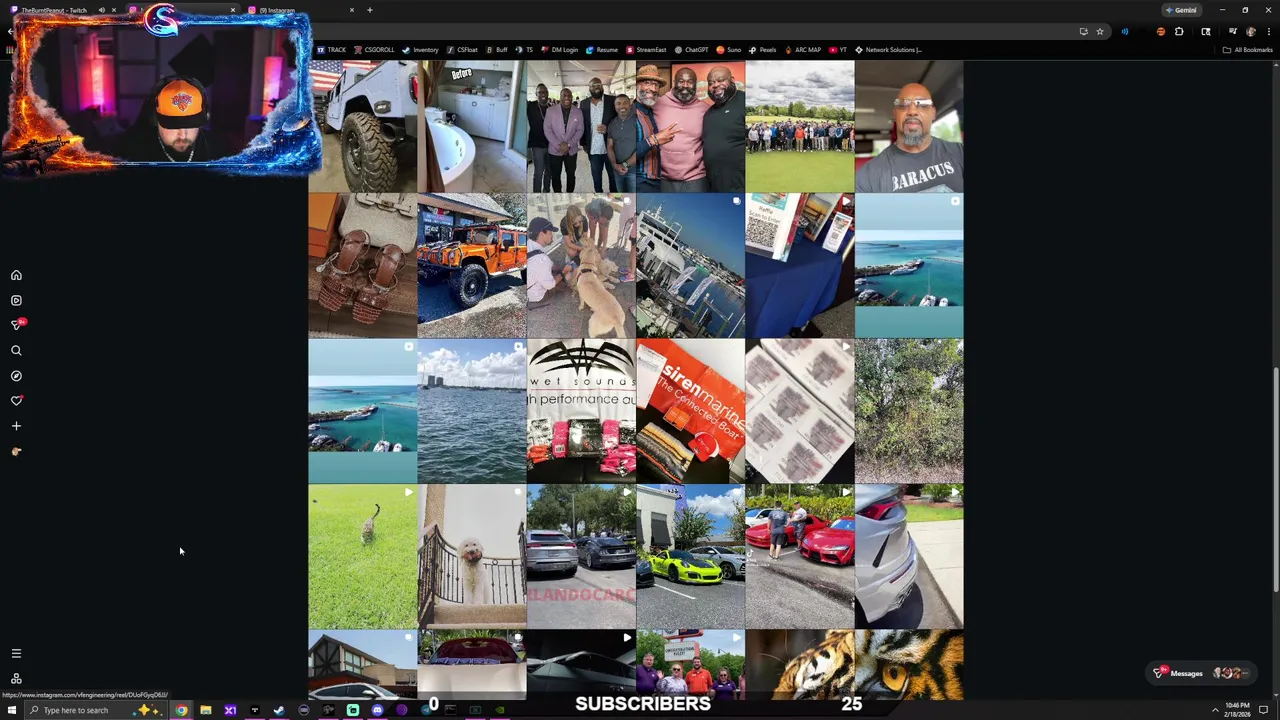
Task: Open StreamEast bookmark
Action: pos(645,50)
